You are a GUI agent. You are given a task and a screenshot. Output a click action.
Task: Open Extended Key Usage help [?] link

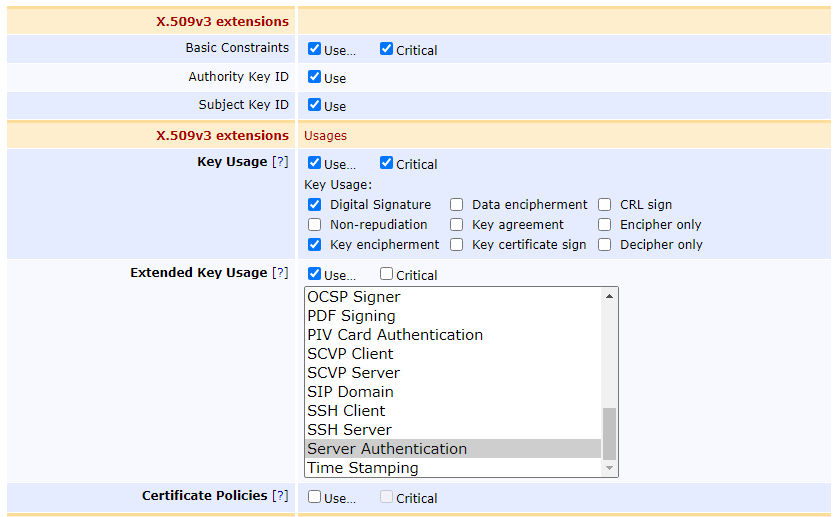pos(280,273)
